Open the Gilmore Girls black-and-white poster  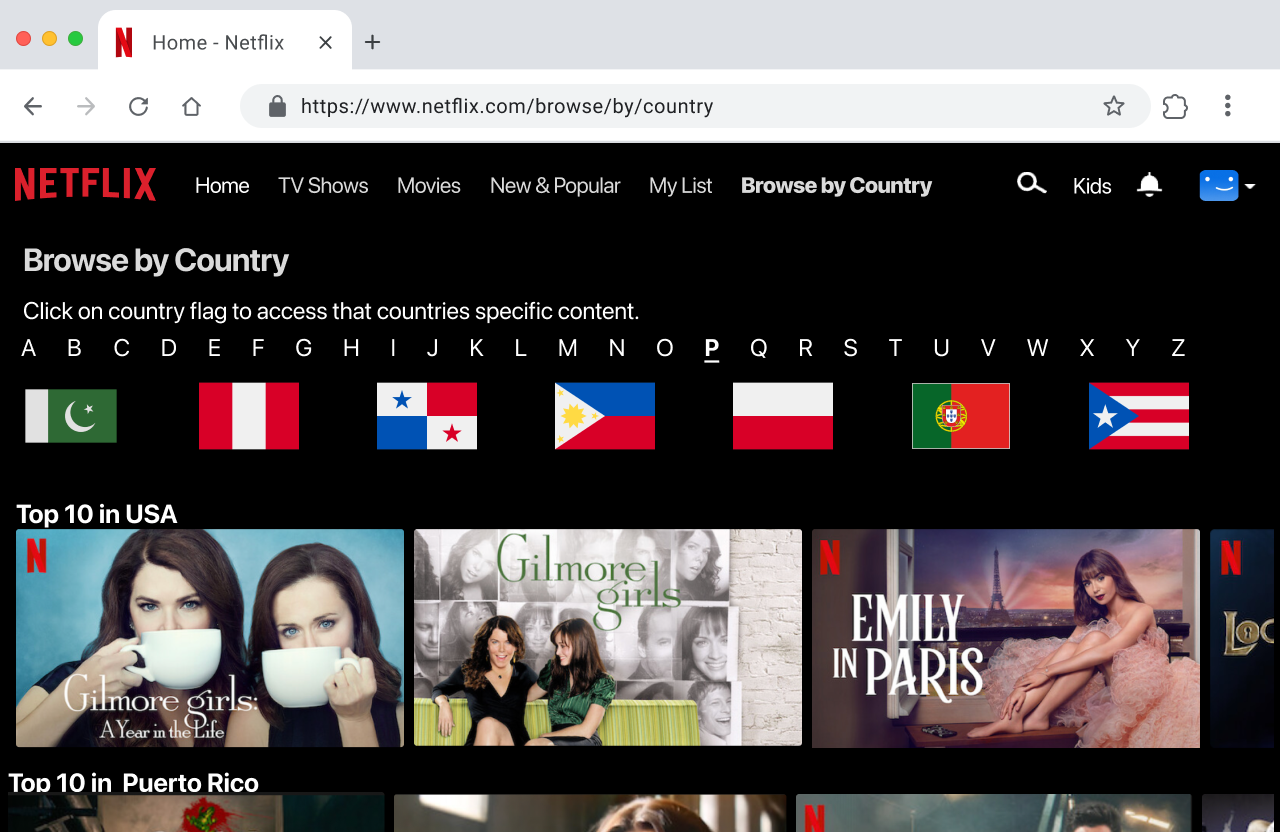(608, 638)
